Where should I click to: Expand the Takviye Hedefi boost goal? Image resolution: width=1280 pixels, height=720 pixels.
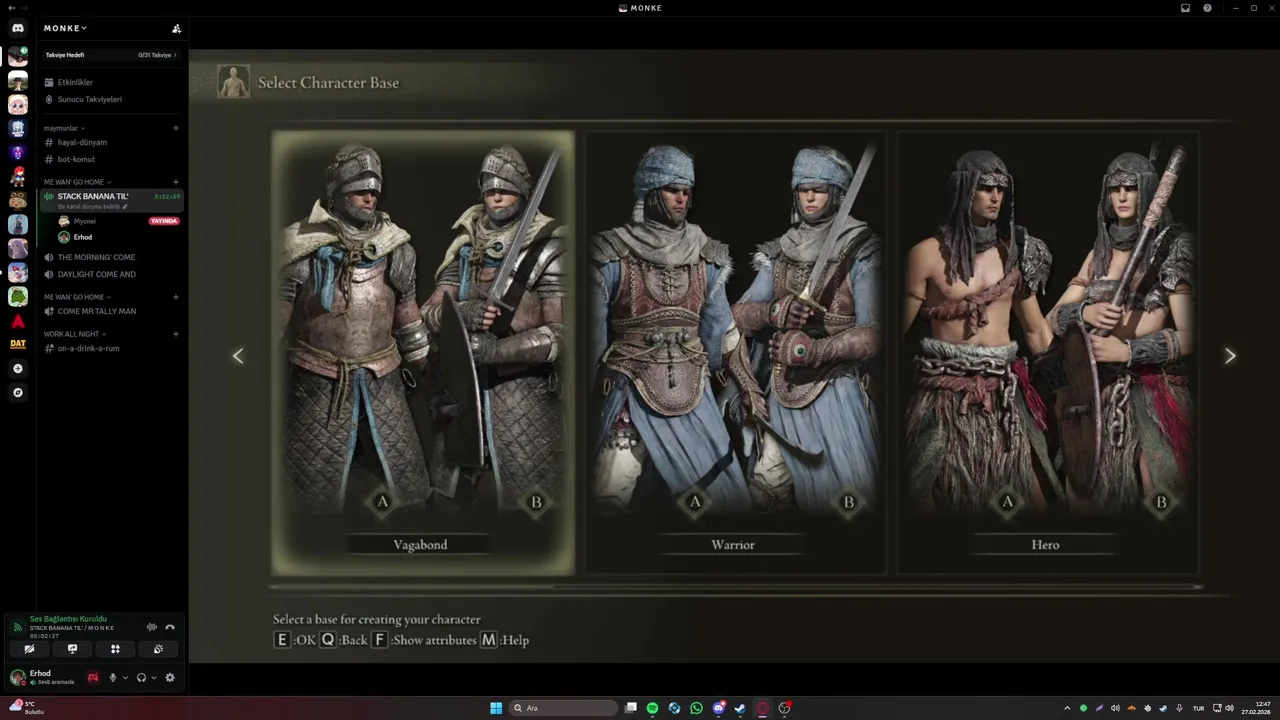pyautogui.click(x=111, y=55)
